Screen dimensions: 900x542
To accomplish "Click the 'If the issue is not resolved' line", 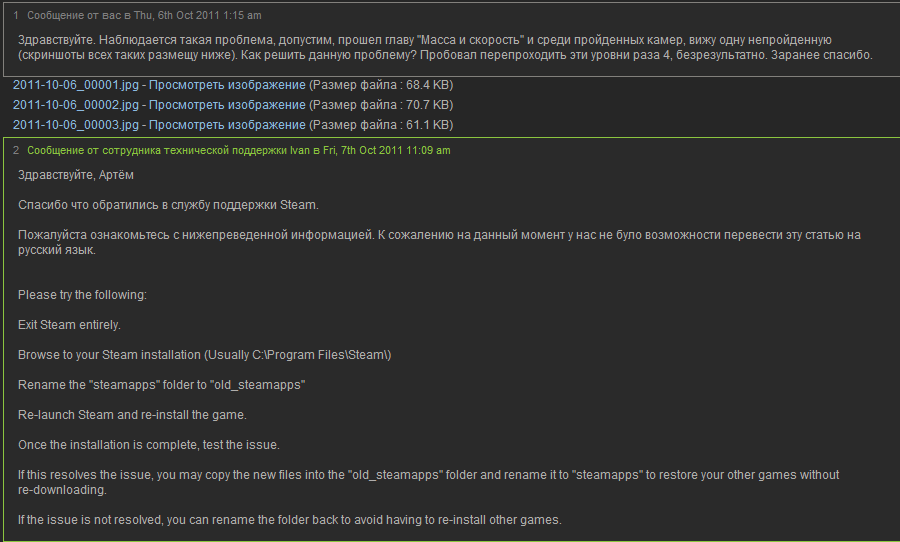I will pos(290,520).
